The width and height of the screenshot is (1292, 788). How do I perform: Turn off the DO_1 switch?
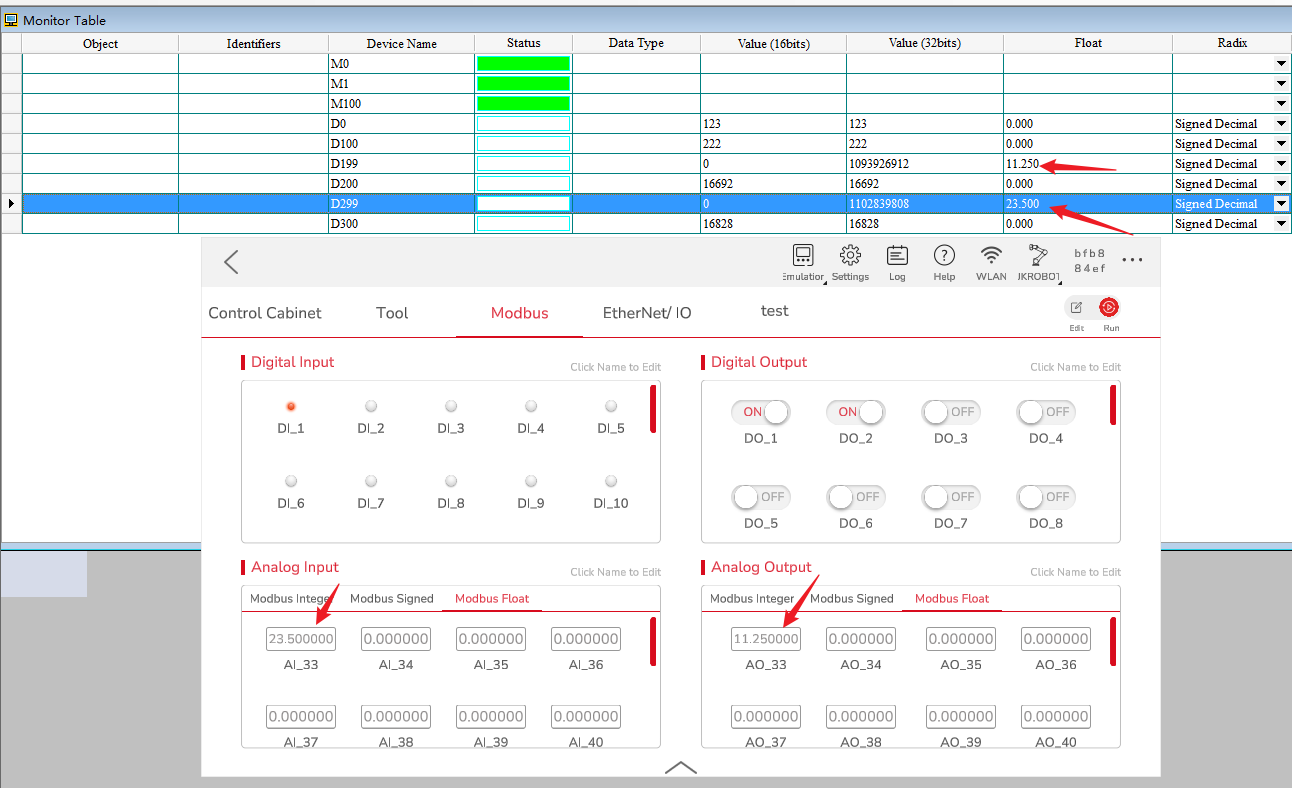click(x=760, y=412)
